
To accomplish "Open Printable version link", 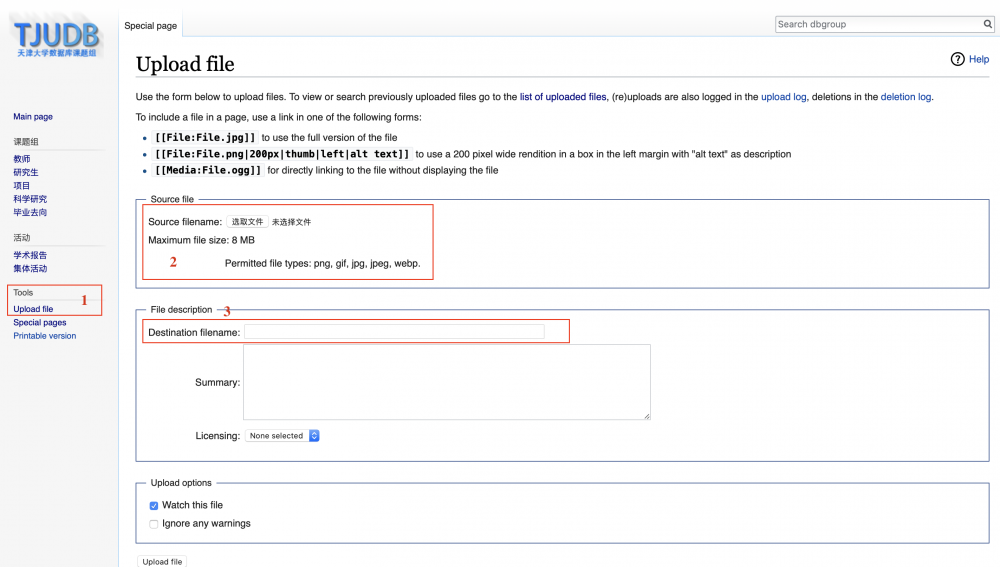I will point(45,335).
